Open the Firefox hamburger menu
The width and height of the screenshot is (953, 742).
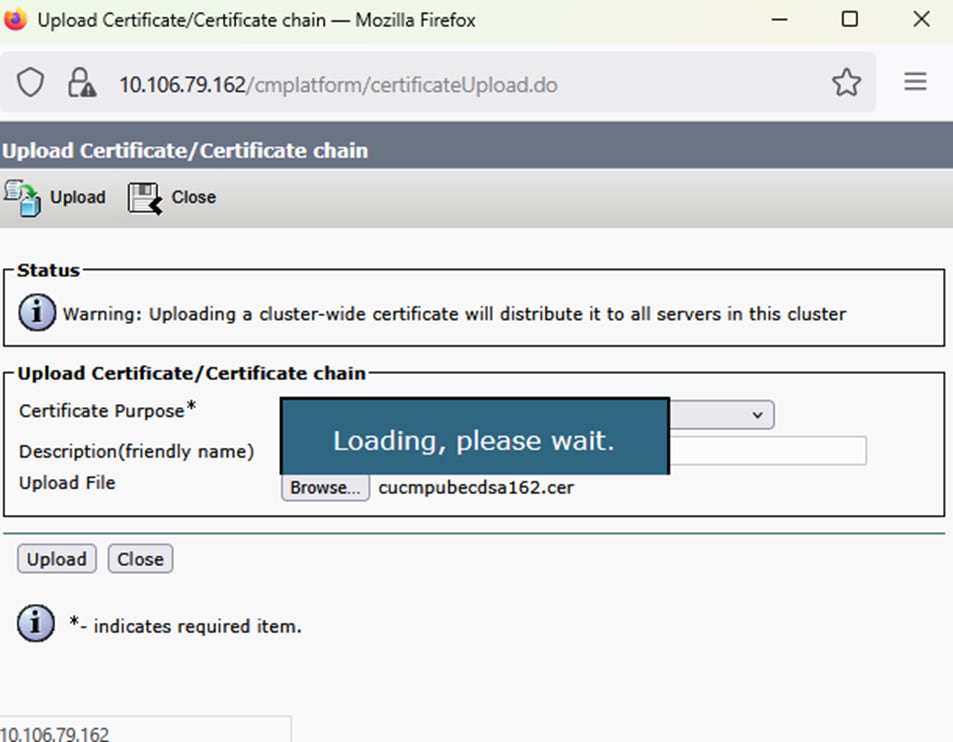point(915,81)
